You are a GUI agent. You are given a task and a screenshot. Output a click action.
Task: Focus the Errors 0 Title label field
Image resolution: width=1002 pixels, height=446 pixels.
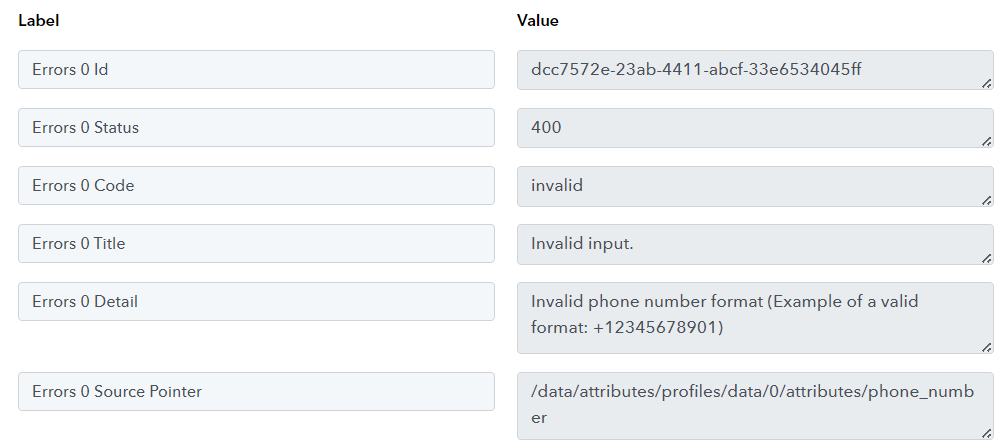pos(256,243)
